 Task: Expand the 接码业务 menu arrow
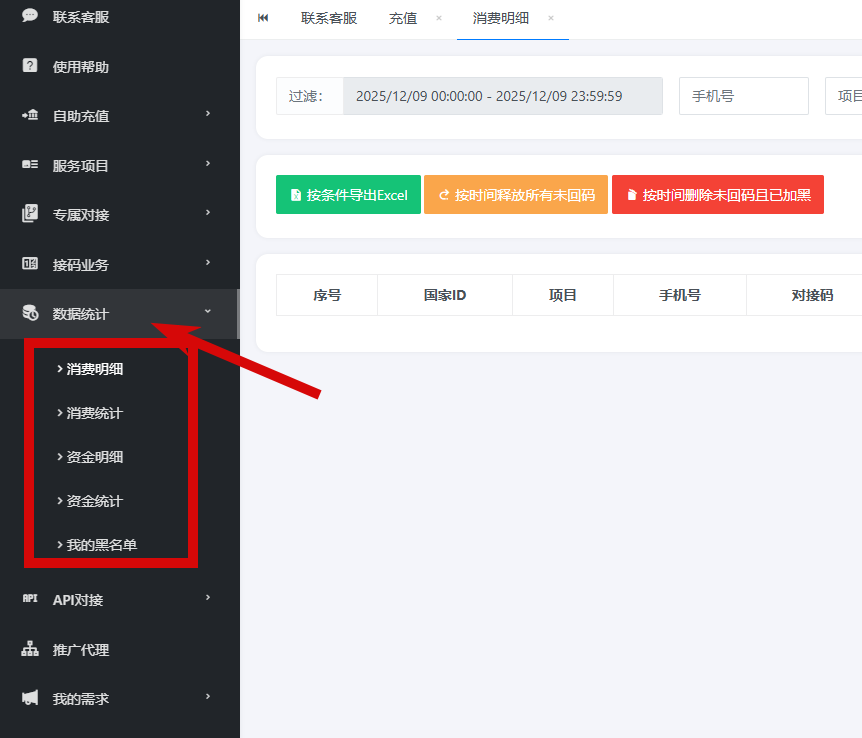208,262
